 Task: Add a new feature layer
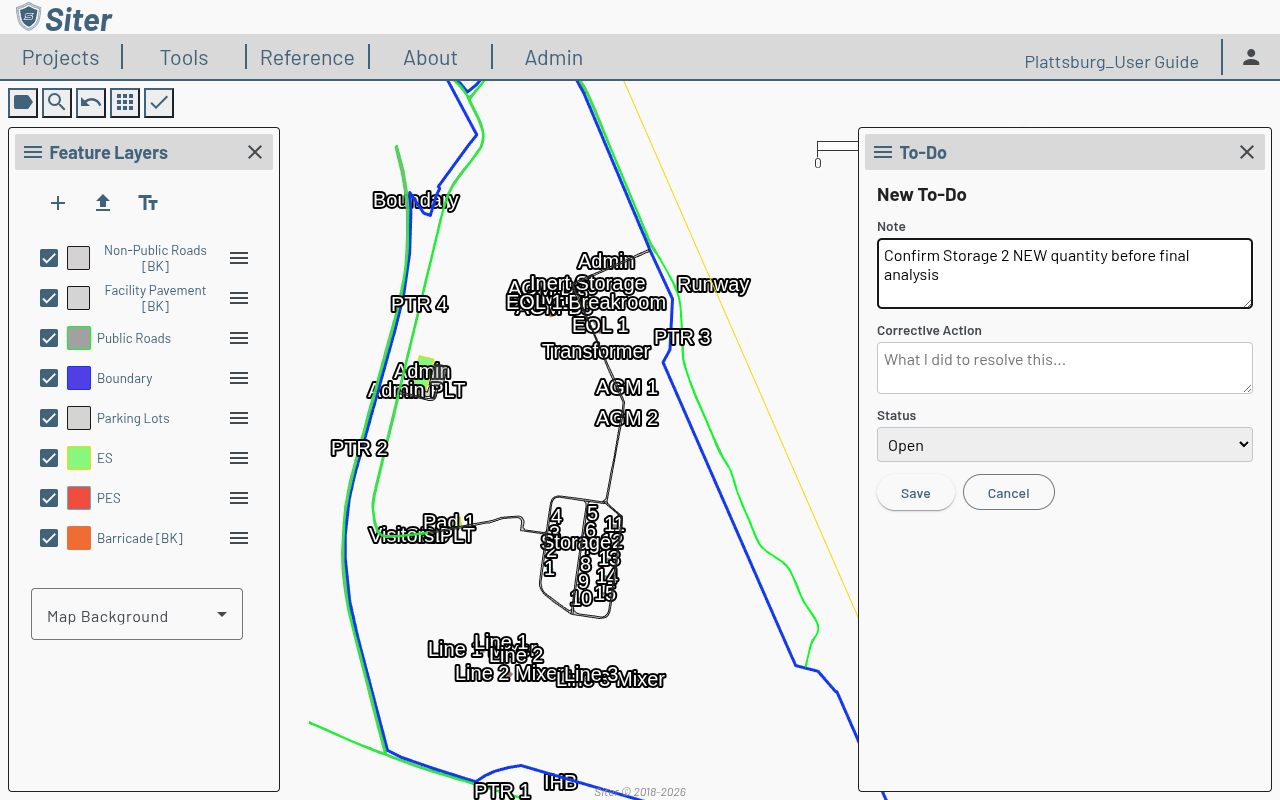click(x=58, y=203)
